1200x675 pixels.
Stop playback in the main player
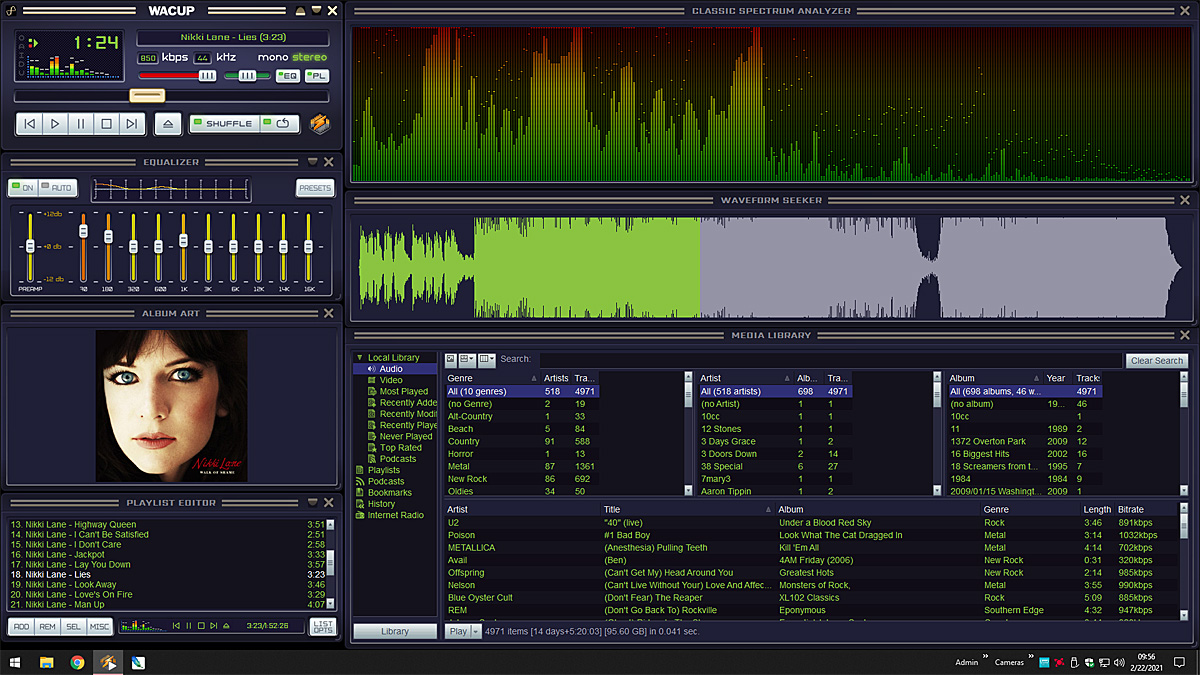[x=107, y=124]
